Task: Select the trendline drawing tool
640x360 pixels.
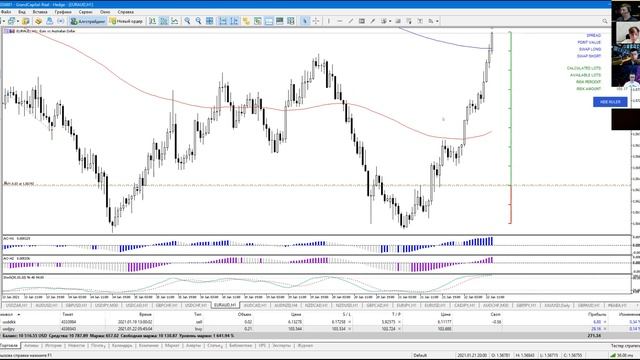Action: coord(351,21)
